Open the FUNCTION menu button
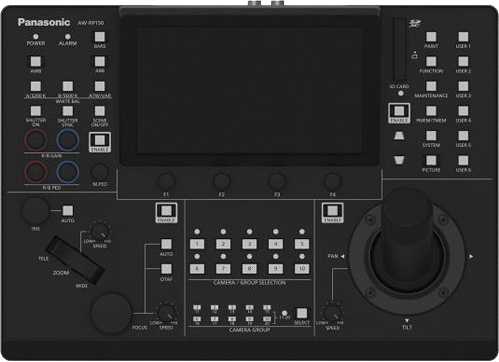 click(431, 61)
